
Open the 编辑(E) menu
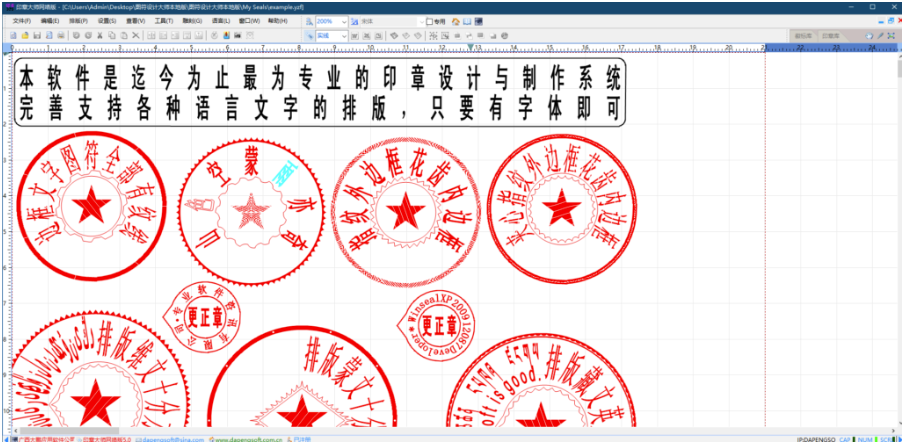pos(49,21)
